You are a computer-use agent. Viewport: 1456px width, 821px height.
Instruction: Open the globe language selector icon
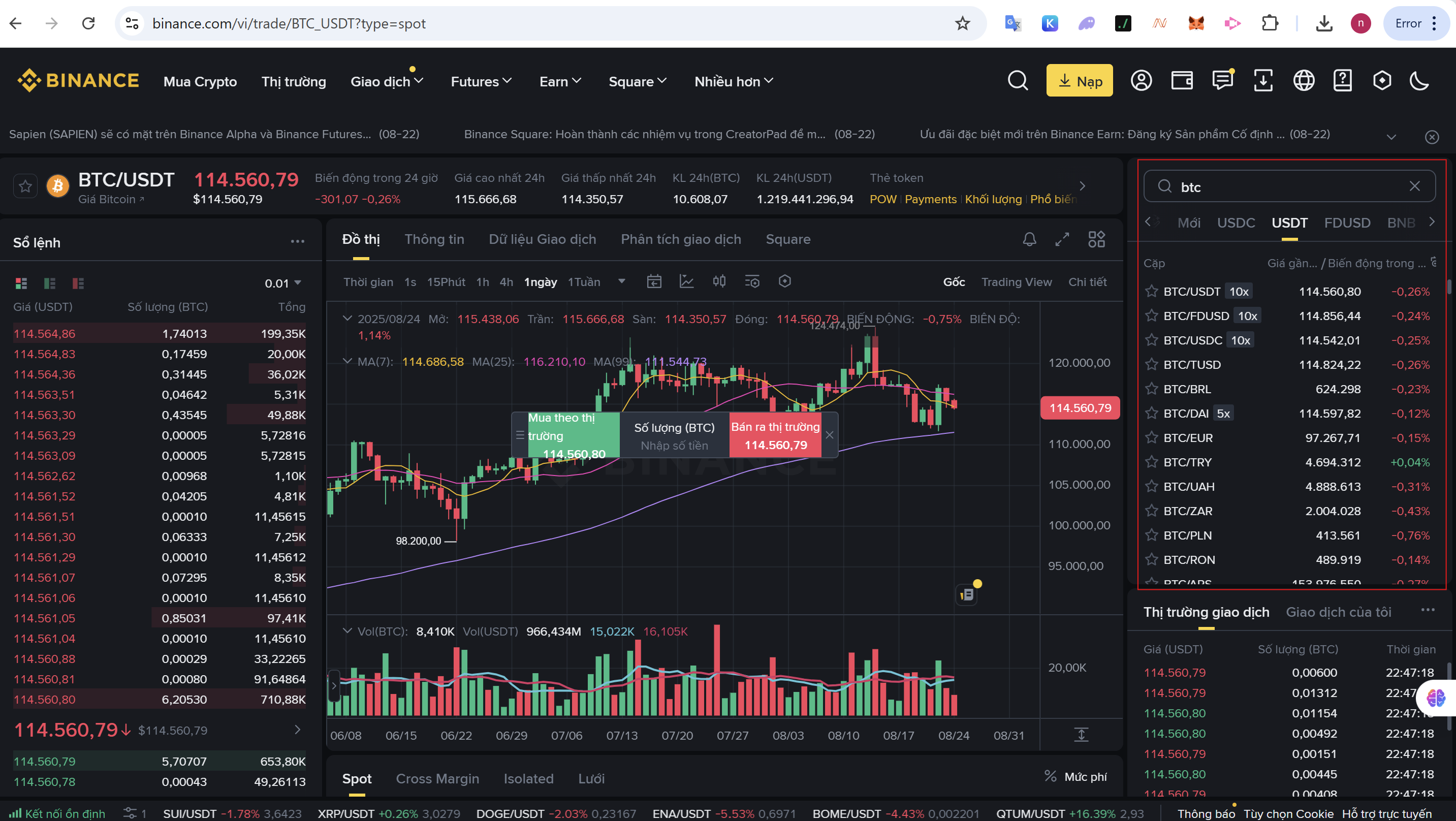pyautogui.click(x=1304, y=81)
